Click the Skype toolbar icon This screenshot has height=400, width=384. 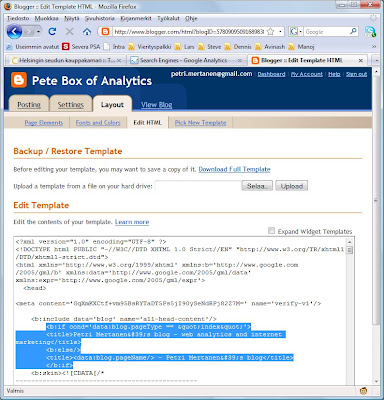click(x=370, y=32)
